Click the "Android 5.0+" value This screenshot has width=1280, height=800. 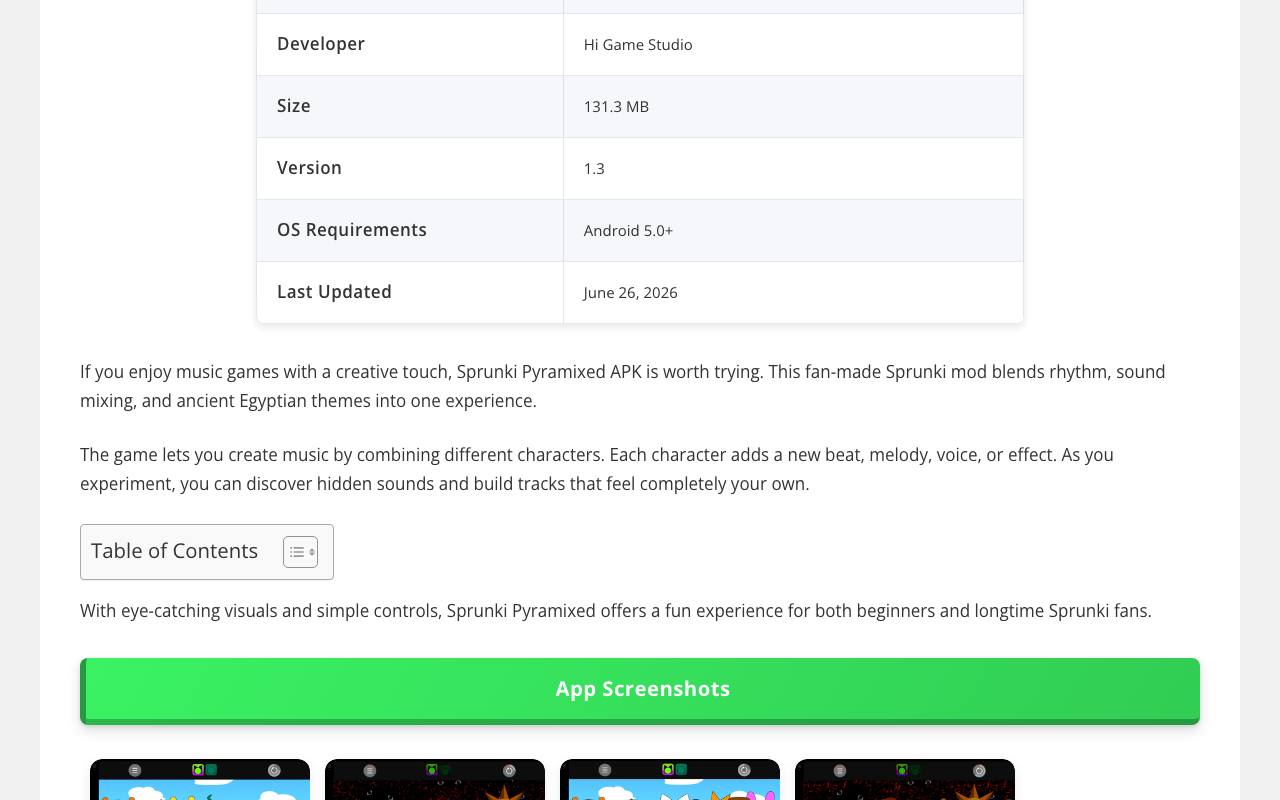pos(628,231)
